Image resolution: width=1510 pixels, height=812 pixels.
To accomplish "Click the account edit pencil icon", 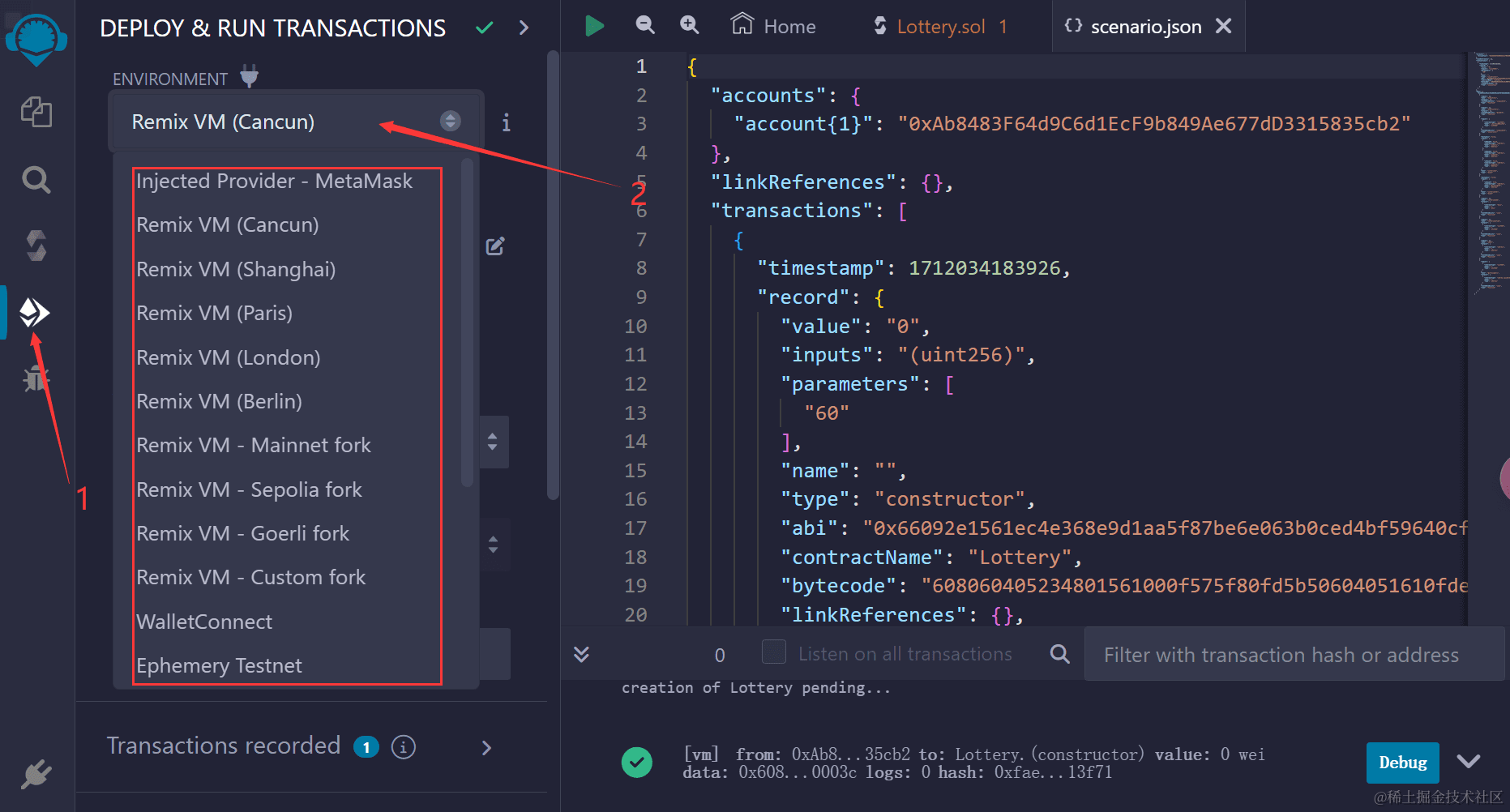I will [x=495, y=246].
